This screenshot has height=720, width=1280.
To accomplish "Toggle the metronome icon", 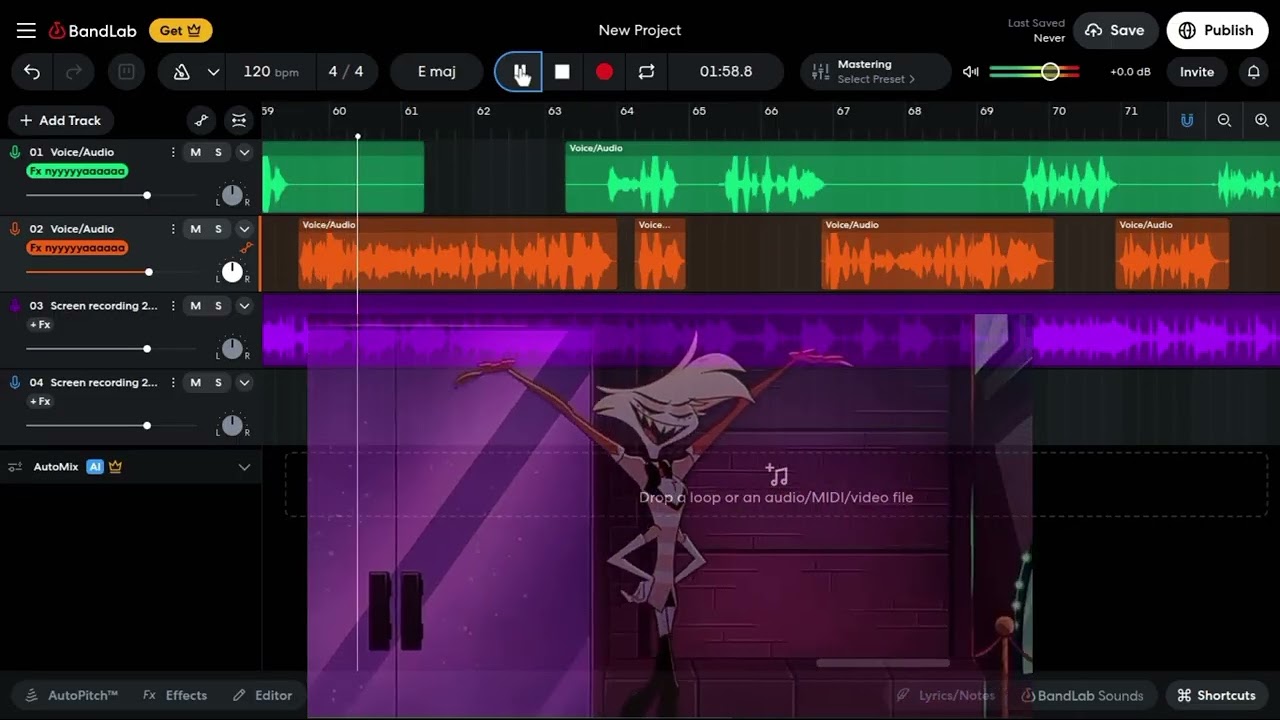I will click(x=182, y=72).
